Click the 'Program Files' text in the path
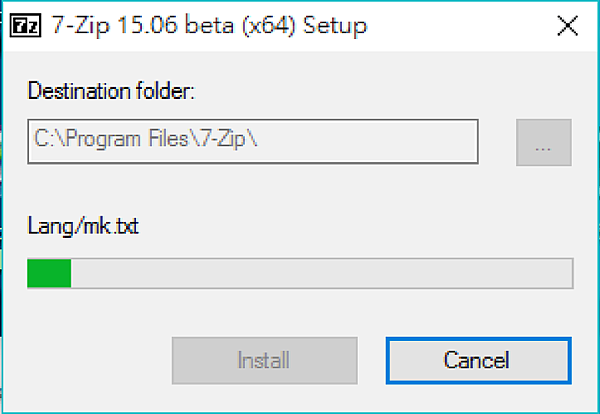Viewport: 600px width, 414px height. (x=128, y=139)
